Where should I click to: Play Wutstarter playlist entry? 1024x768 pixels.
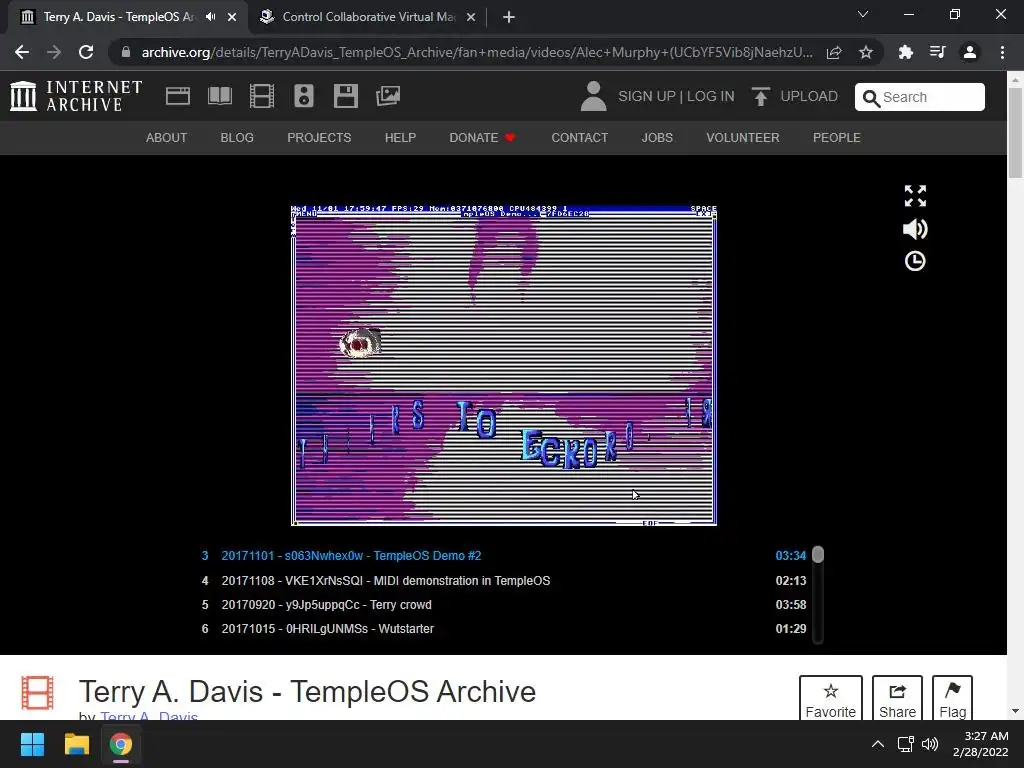[x=504, y=629]
